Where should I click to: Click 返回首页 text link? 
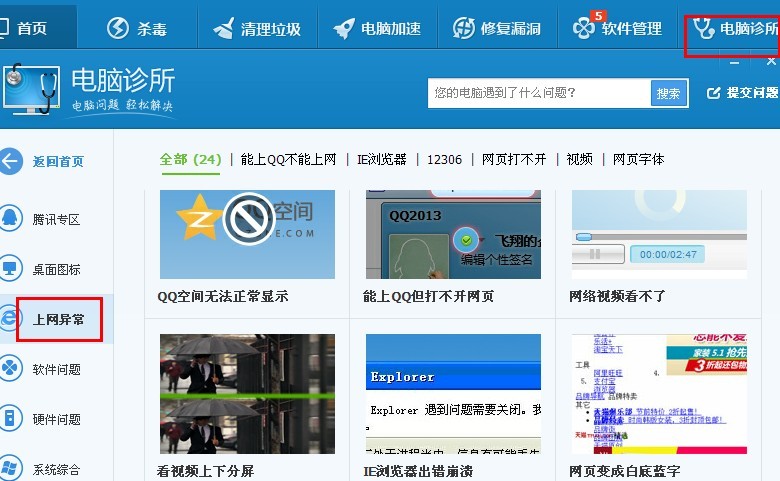pyautogui.click(x=58, y=162)
